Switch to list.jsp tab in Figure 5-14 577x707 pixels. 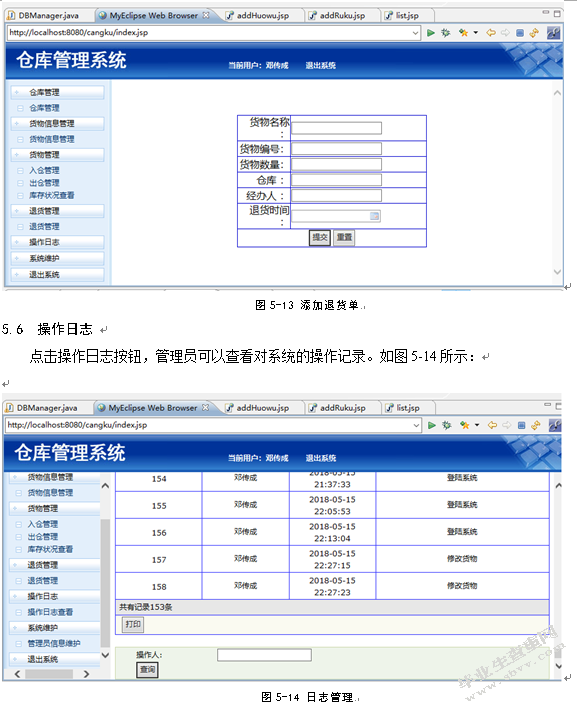tap(403, 408)
